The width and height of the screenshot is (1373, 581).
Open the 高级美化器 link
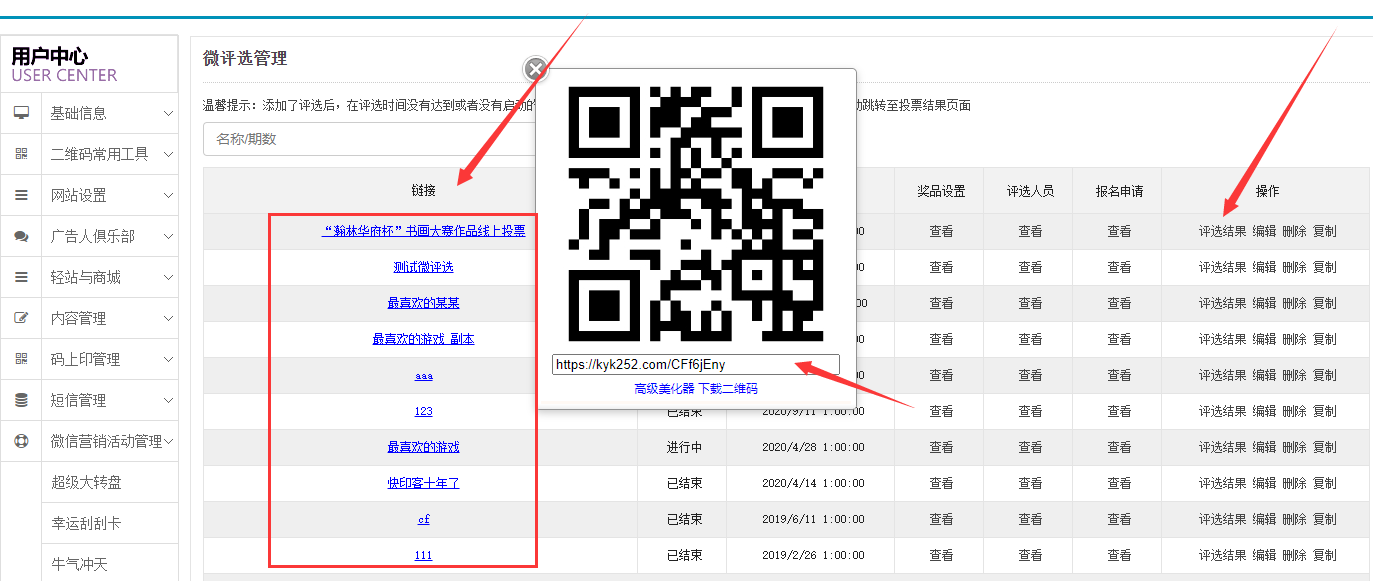point(664,388)
